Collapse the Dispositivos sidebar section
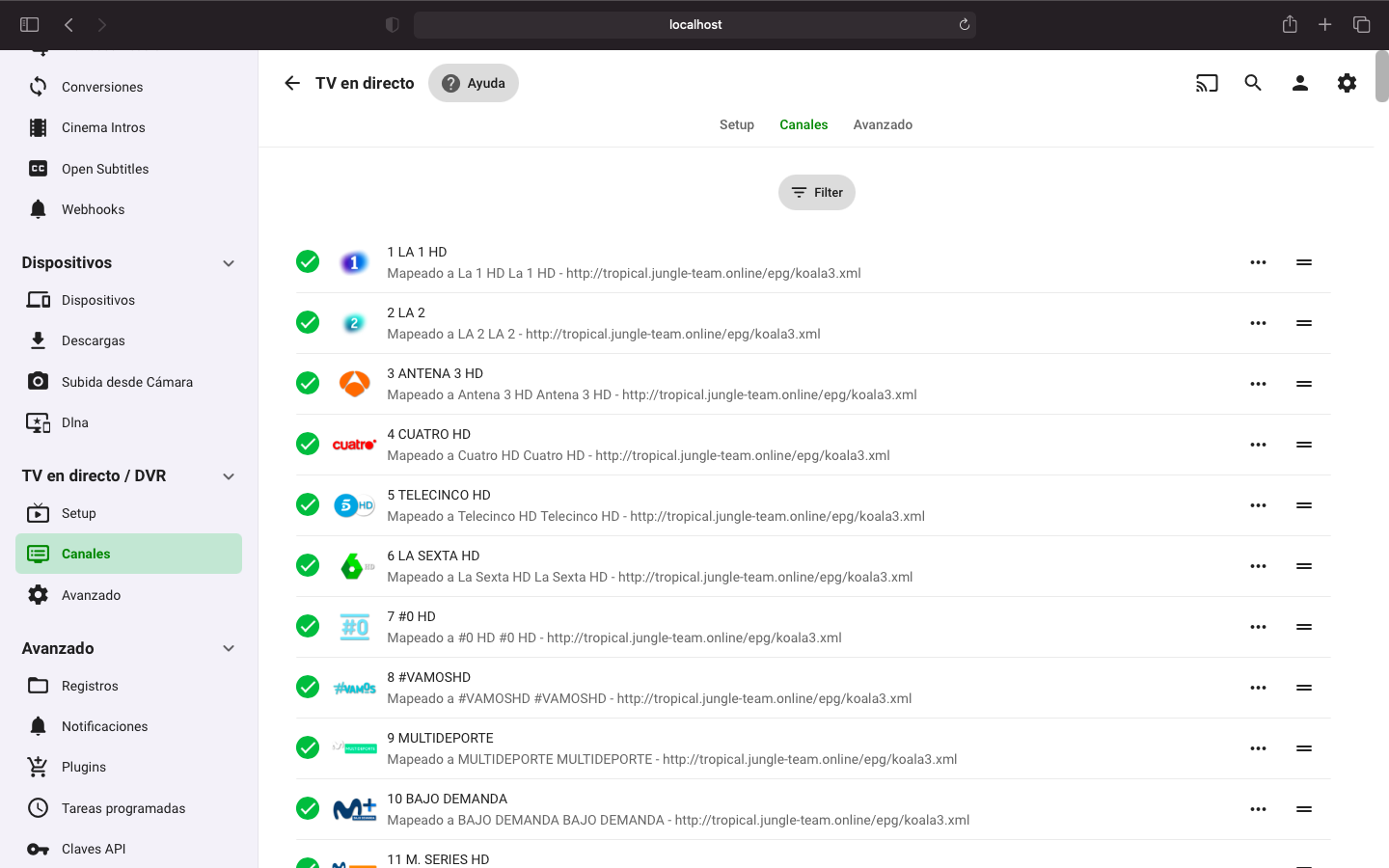The height and width of the screenshot is (868, 1389). (229, 263)
